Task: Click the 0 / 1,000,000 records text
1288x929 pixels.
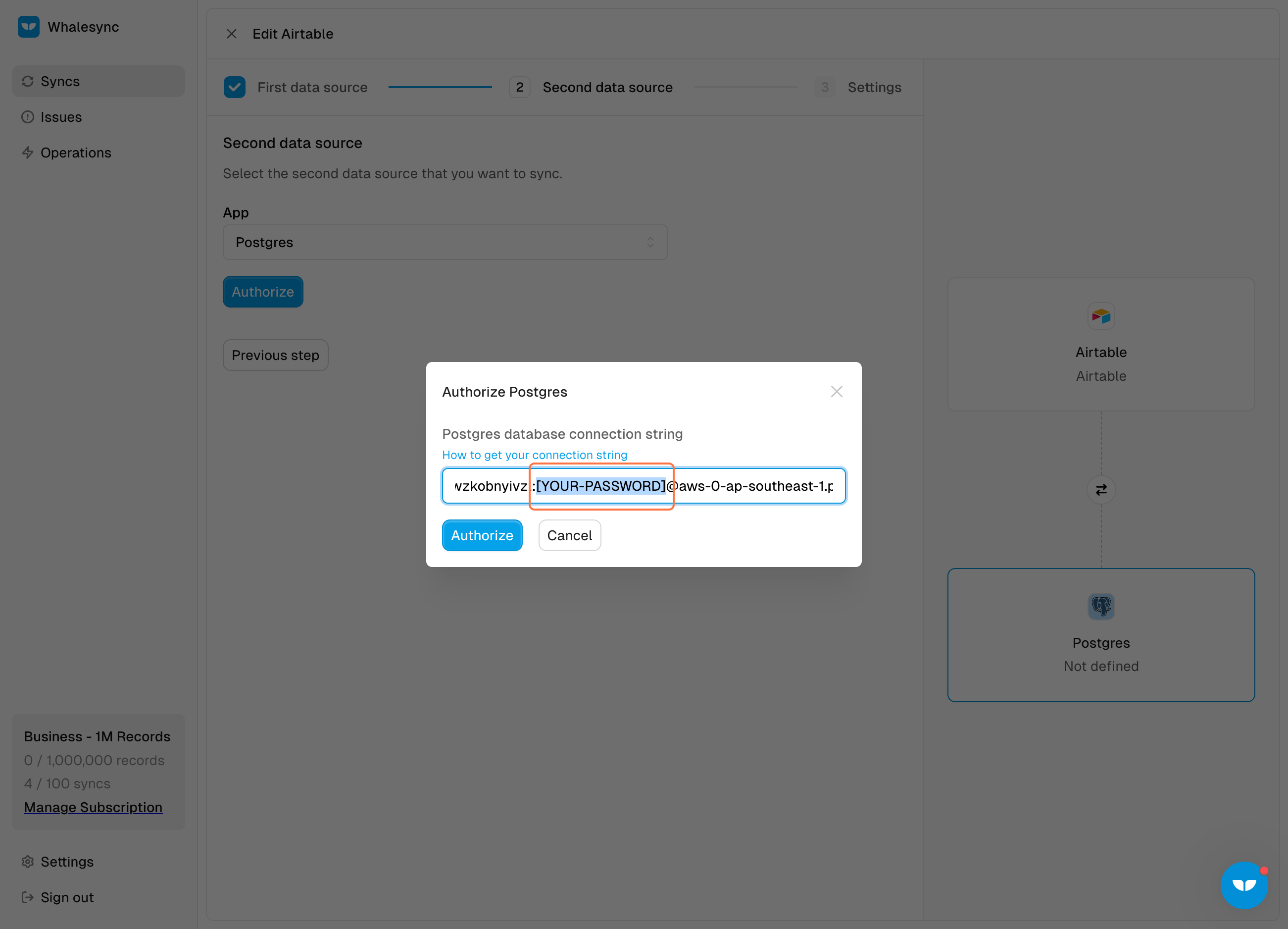Action: pos(94,761)
